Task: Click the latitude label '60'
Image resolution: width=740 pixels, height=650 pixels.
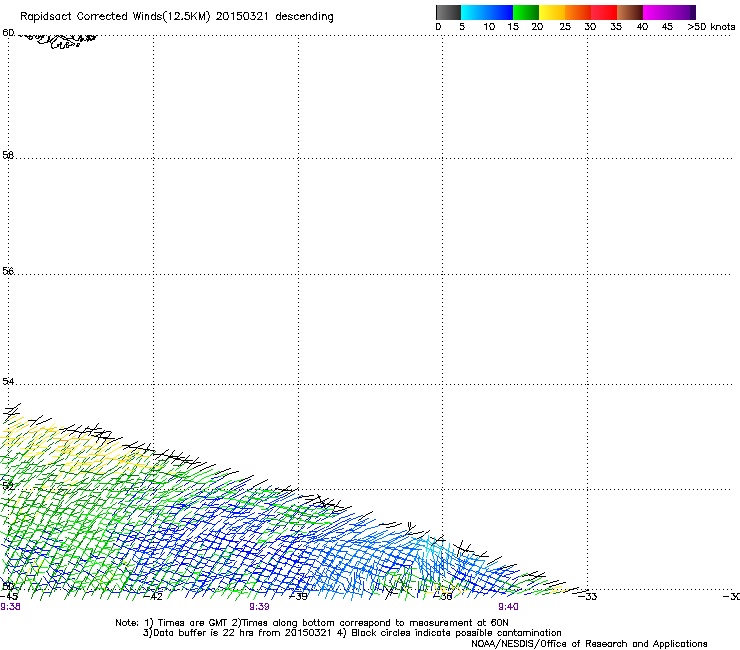Action: 8,33
